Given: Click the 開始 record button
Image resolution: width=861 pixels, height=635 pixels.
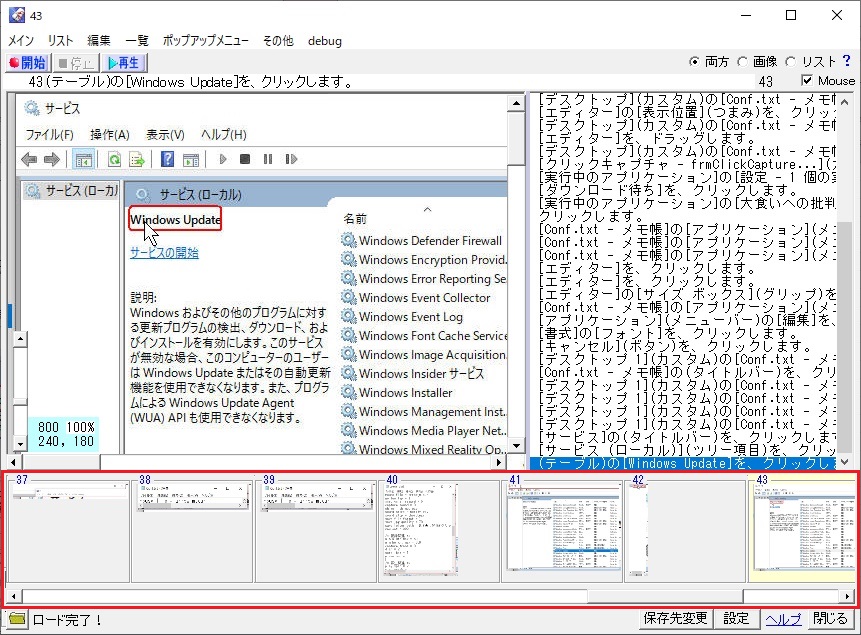Looking at the screenshot, I should pos(28,63).
